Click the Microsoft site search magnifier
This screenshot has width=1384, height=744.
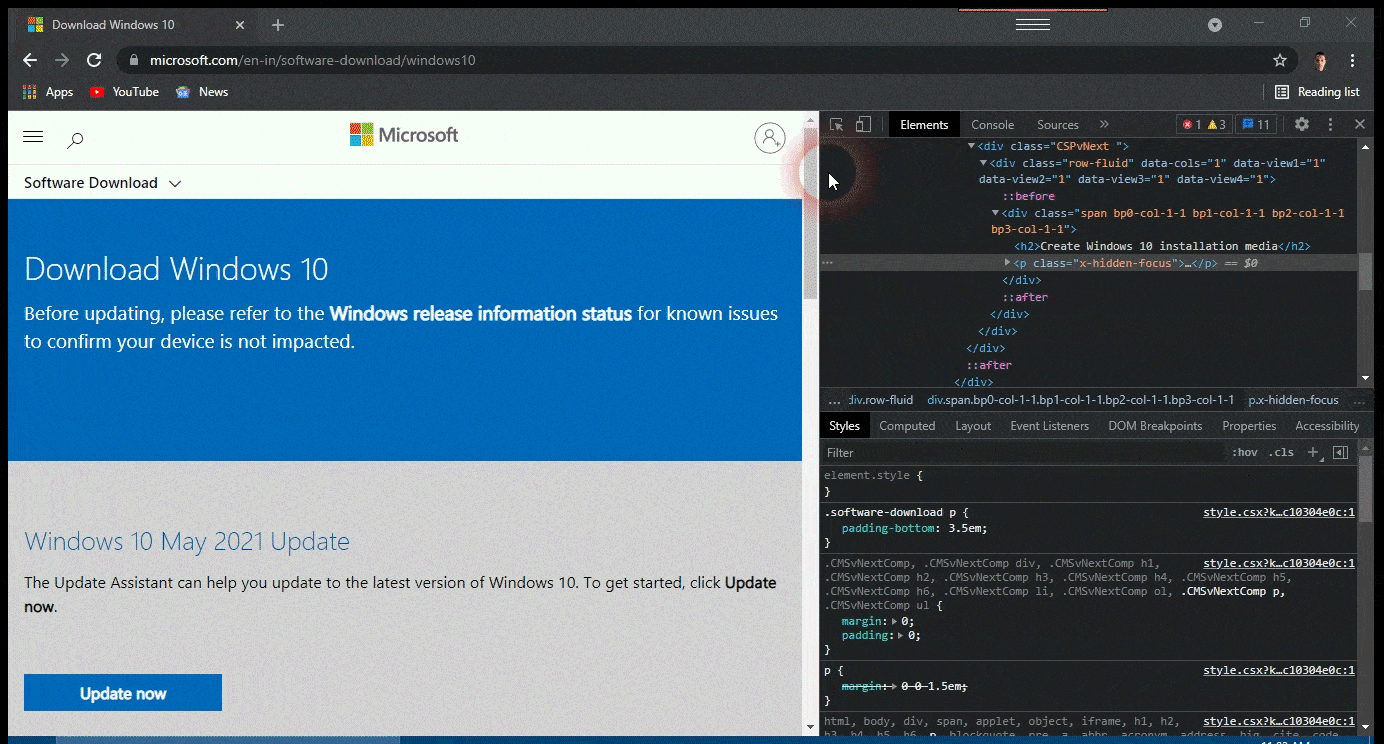click(x=75, y=140)
